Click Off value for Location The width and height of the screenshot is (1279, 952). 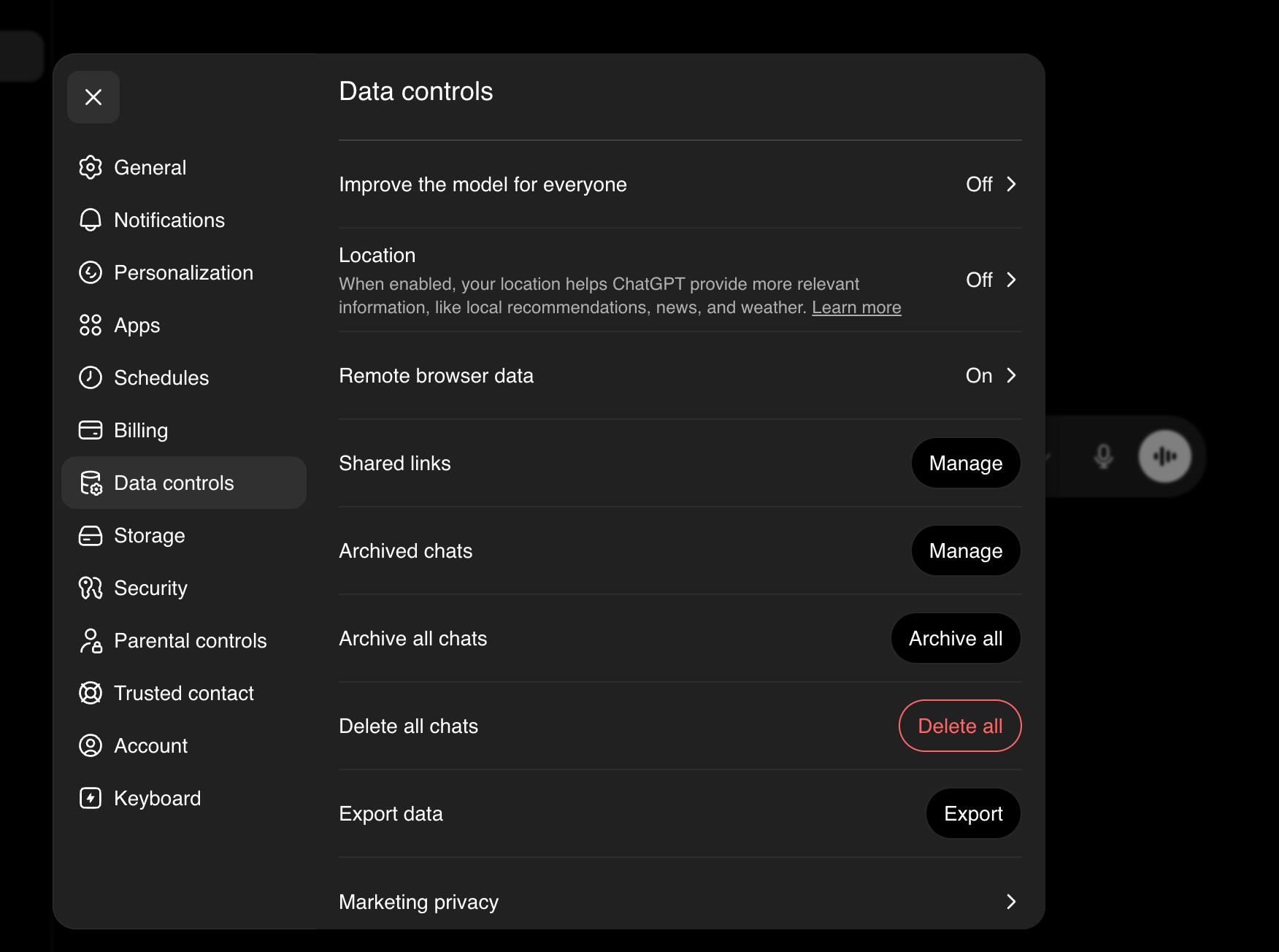pyautogui.click(x=979, y=280)
